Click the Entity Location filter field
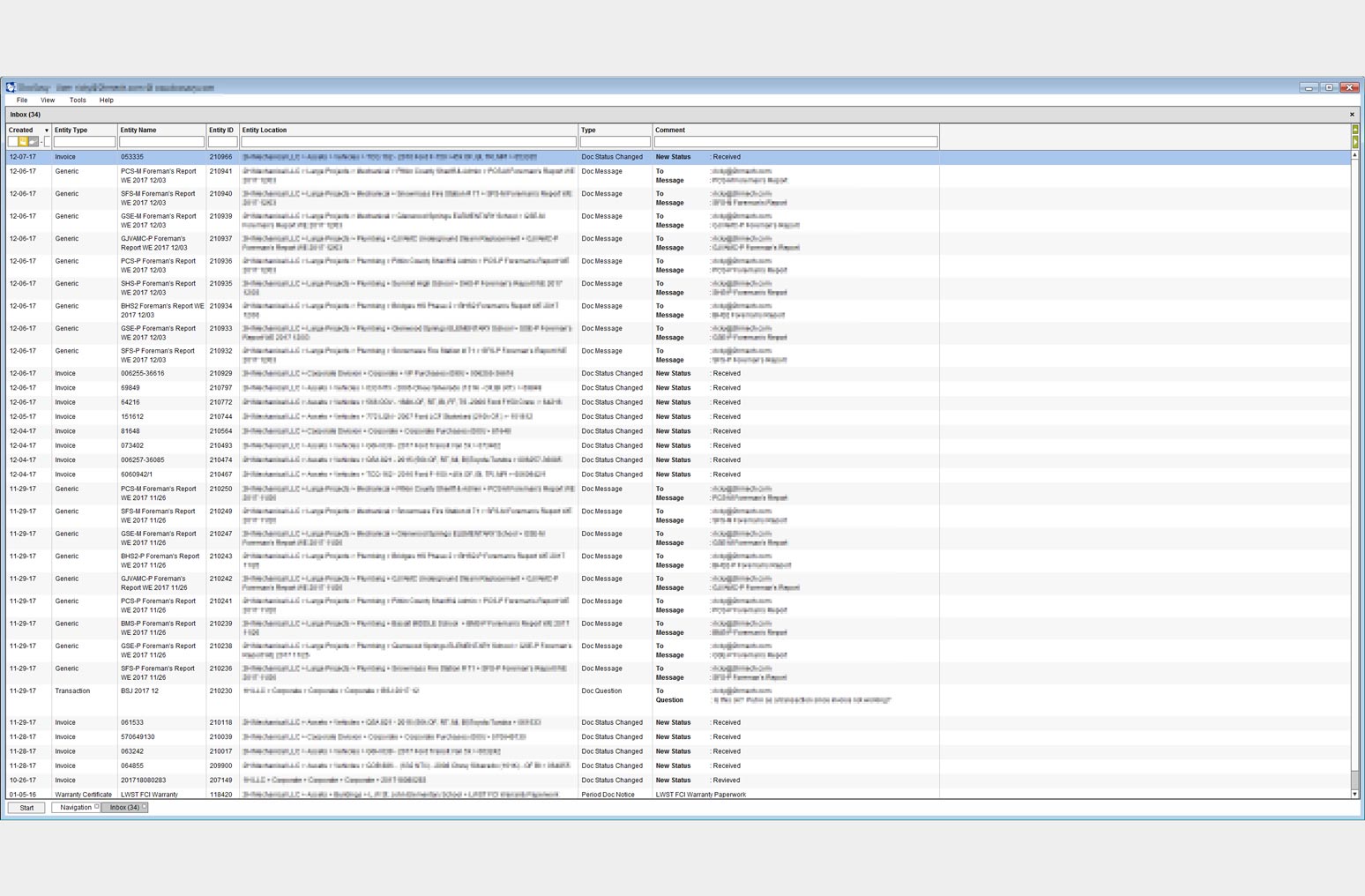 [408, 142]
